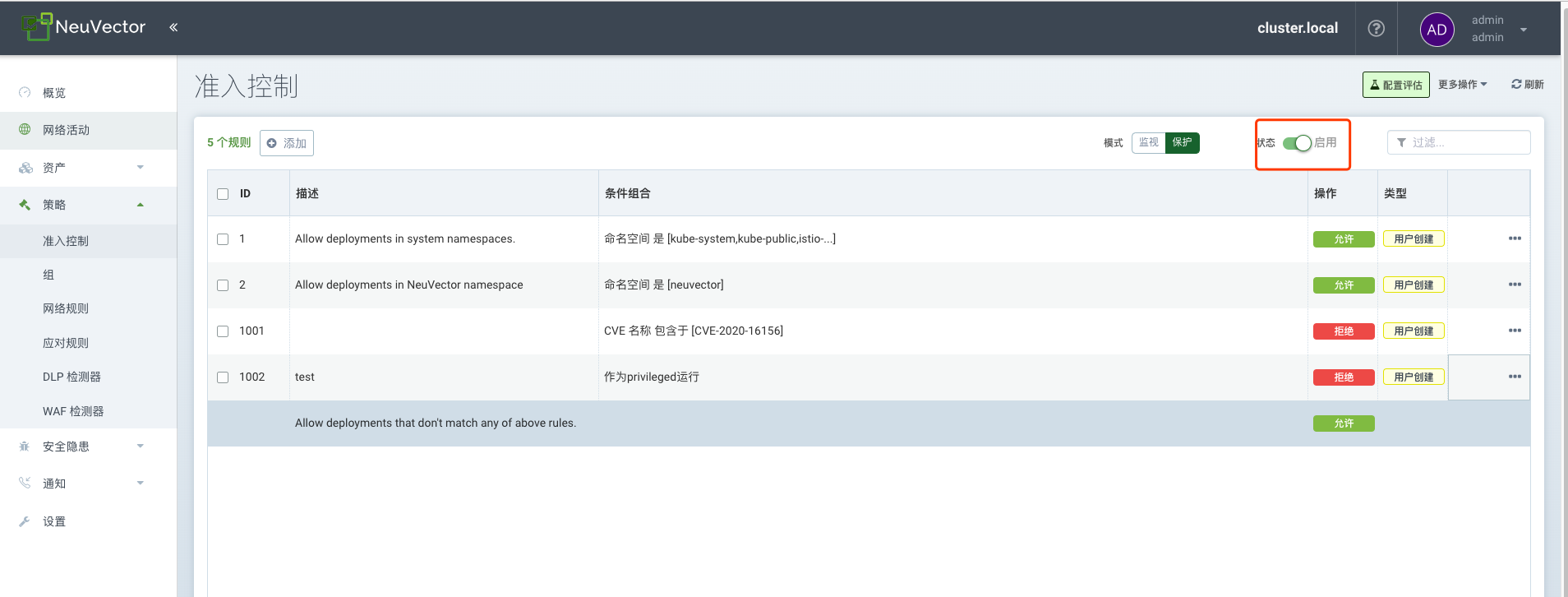Click the refresh (刷新) icon

pos(1516,85)
